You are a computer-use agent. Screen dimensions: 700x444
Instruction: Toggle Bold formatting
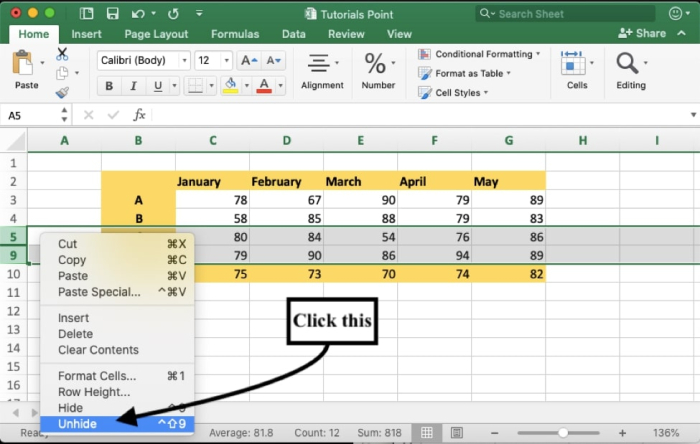tap(109, 86)
